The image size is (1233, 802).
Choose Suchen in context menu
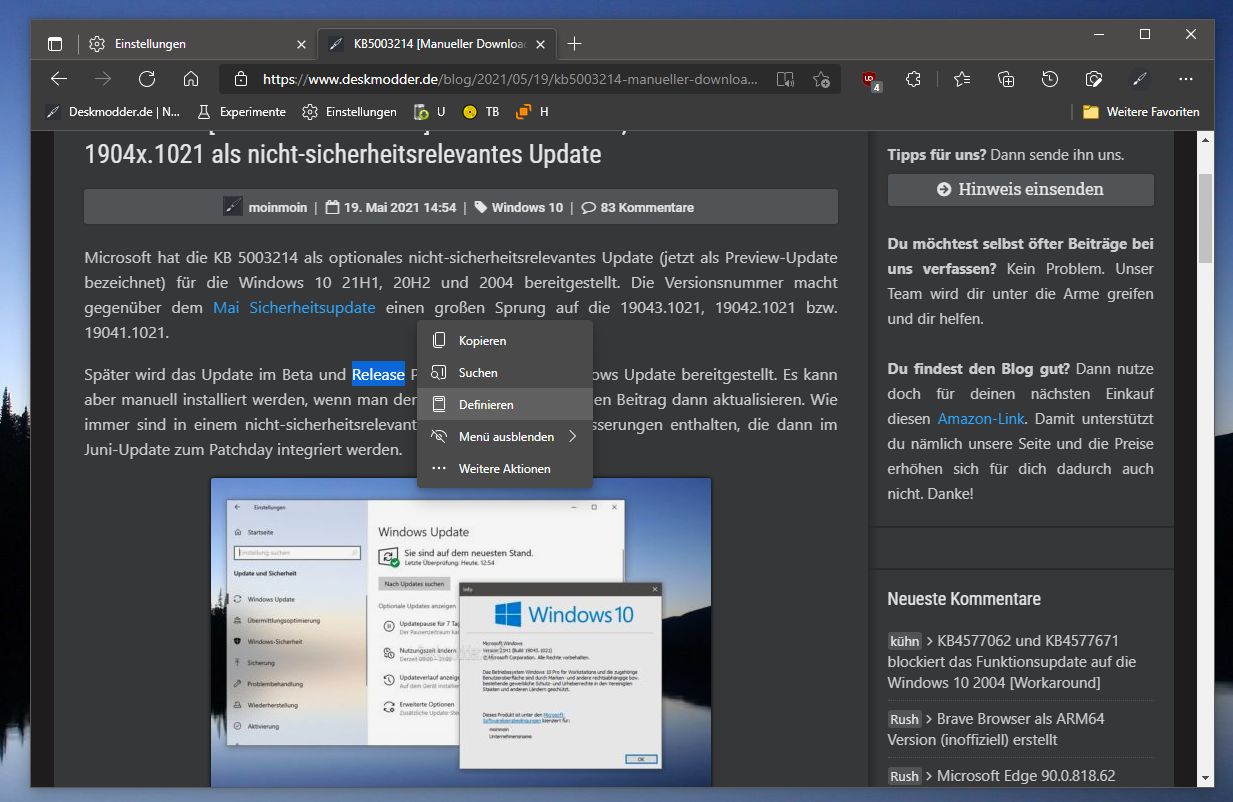[505, 373]
